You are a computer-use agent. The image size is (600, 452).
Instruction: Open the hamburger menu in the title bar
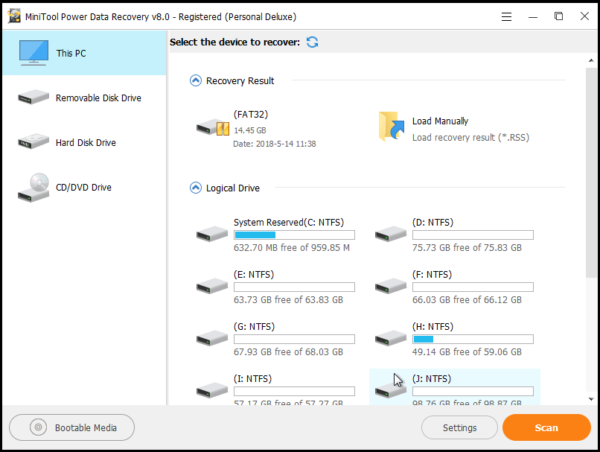click(507, 16)
